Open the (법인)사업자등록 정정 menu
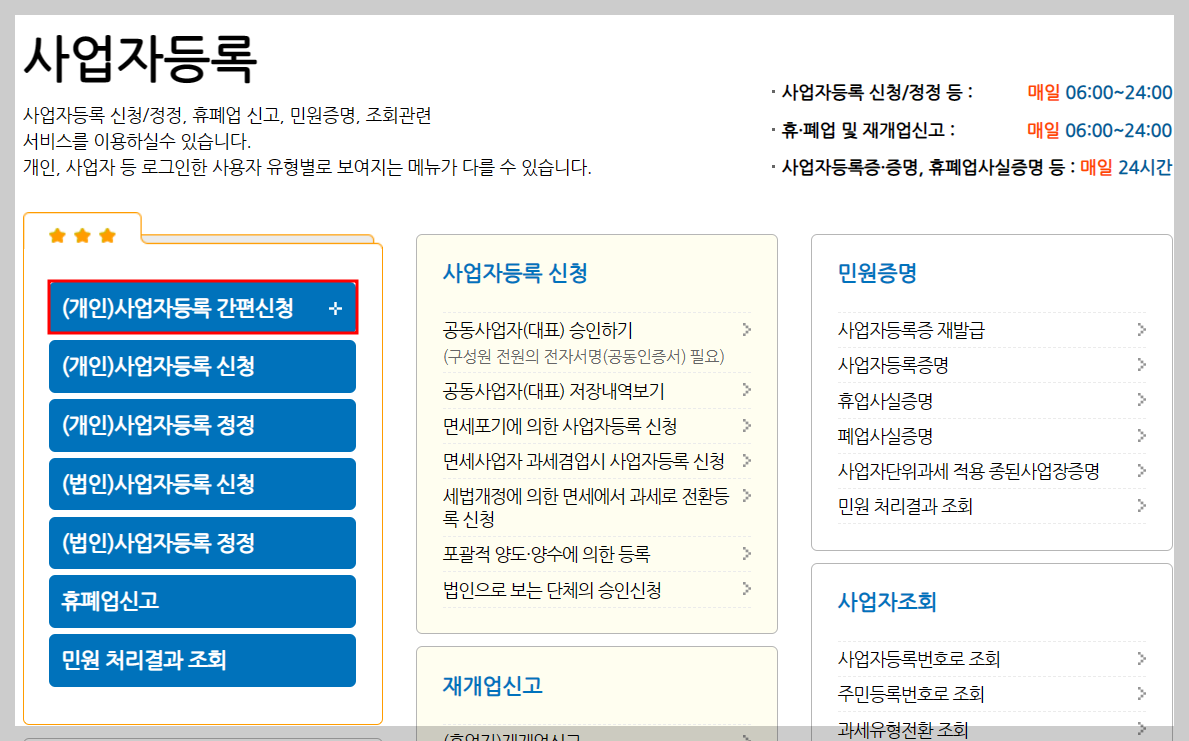Viewport: 1189px width, 741px height. 202,543
